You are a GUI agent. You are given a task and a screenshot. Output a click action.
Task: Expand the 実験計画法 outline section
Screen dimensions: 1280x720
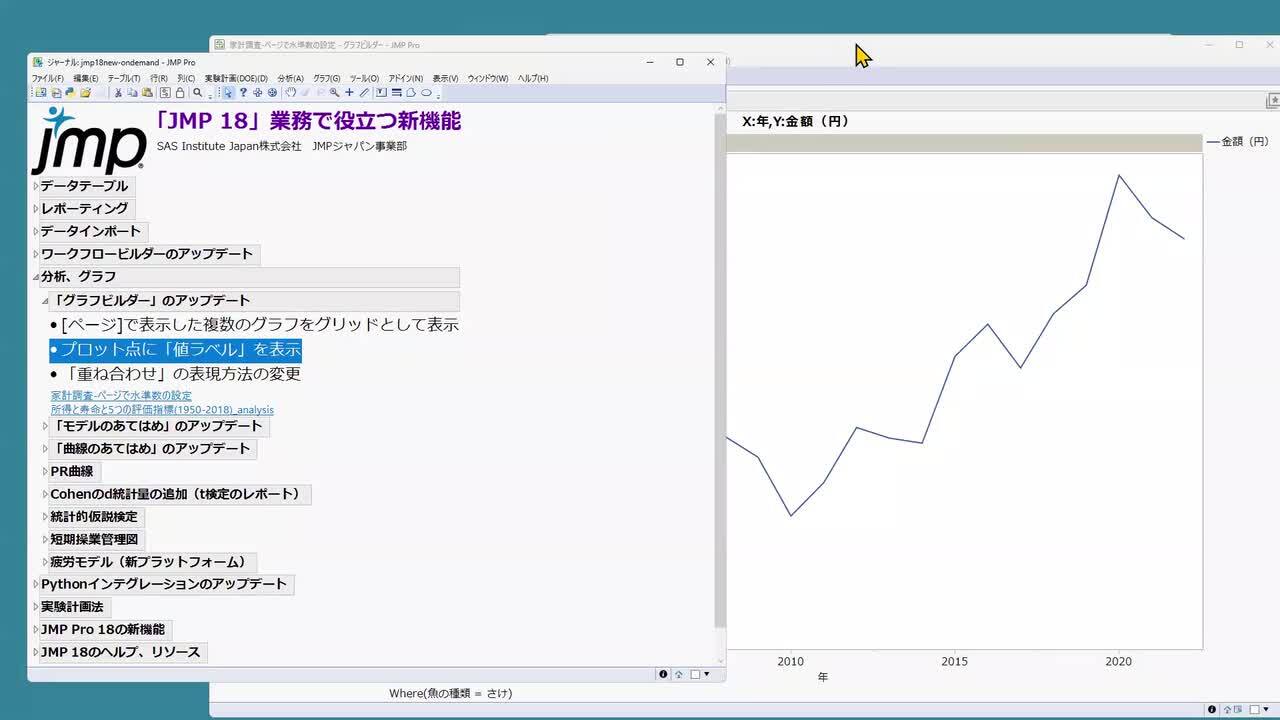[36, 607]
